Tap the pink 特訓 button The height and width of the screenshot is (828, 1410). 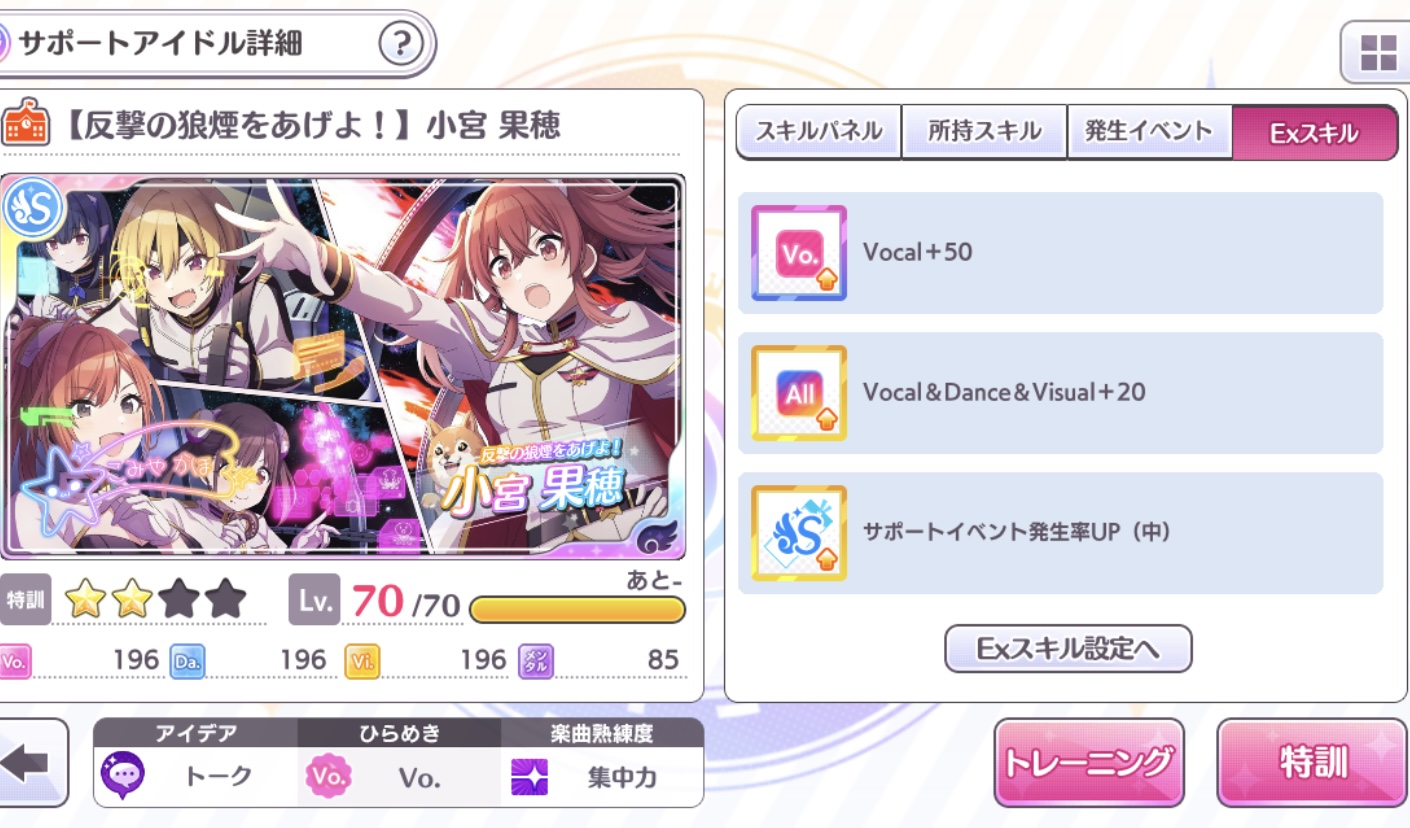pyautogui.click(x=1313, y=762)
